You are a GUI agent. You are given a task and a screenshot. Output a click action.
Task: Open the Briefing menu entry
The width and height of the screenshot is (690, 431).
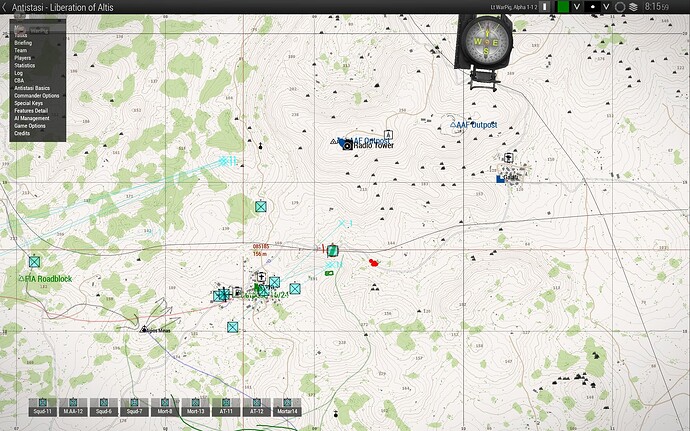[x=23, y=43]
